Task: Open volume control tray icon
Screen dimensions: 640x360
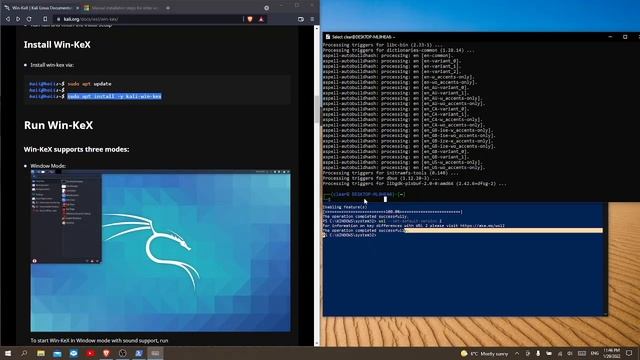Action: 570,353
